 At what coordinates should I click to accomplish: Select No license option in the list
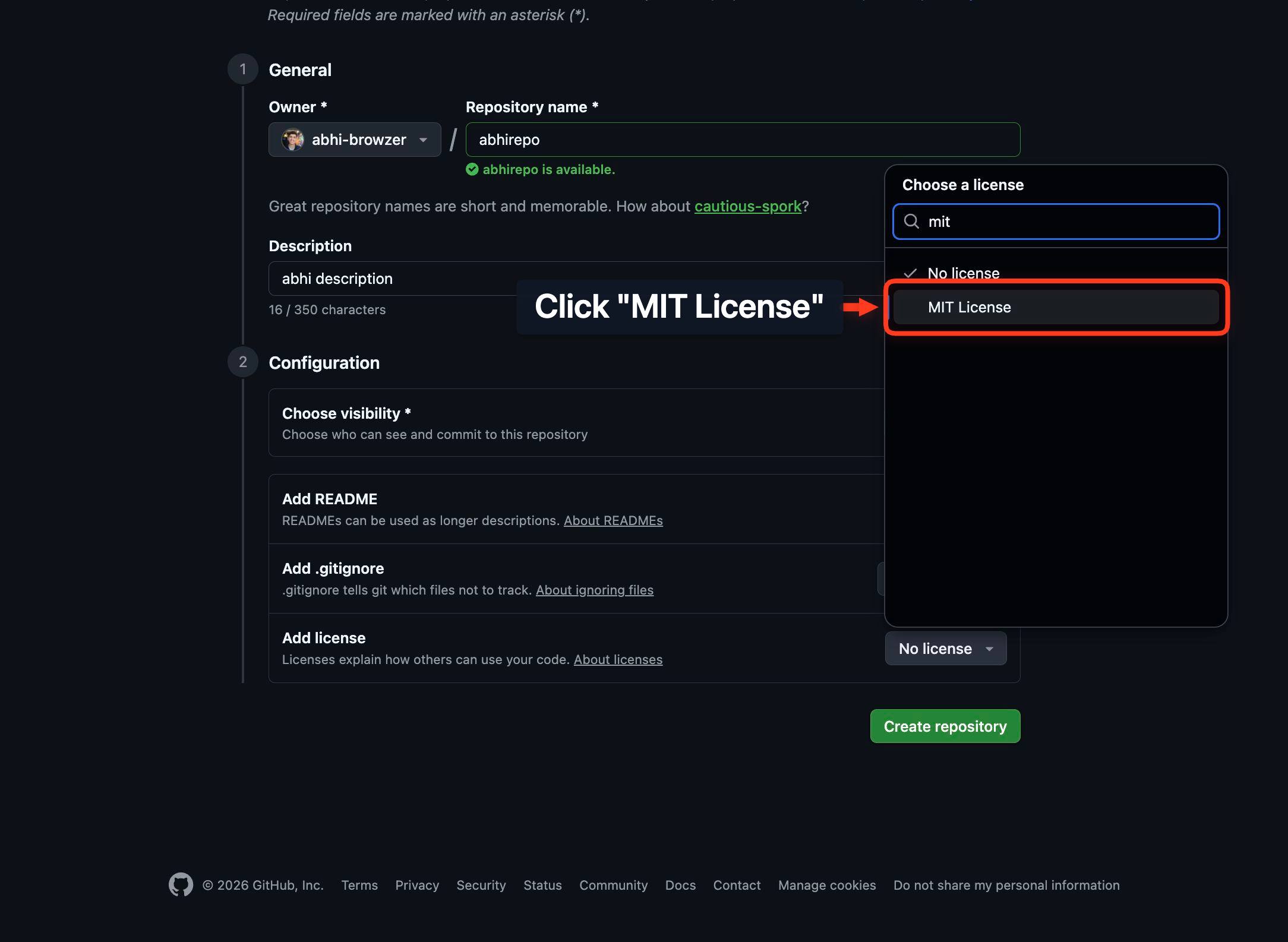tap(1056, 273)
